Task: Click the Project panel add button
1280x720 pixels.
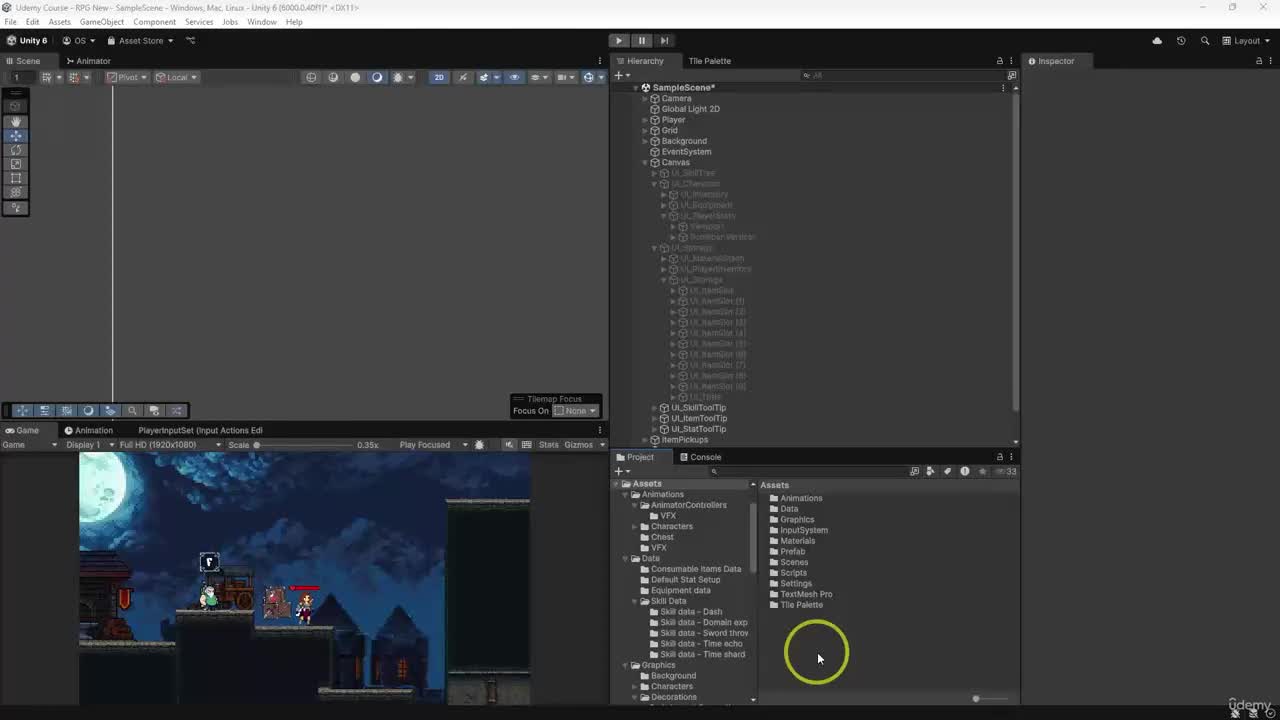Action: (x=621, y=471)
